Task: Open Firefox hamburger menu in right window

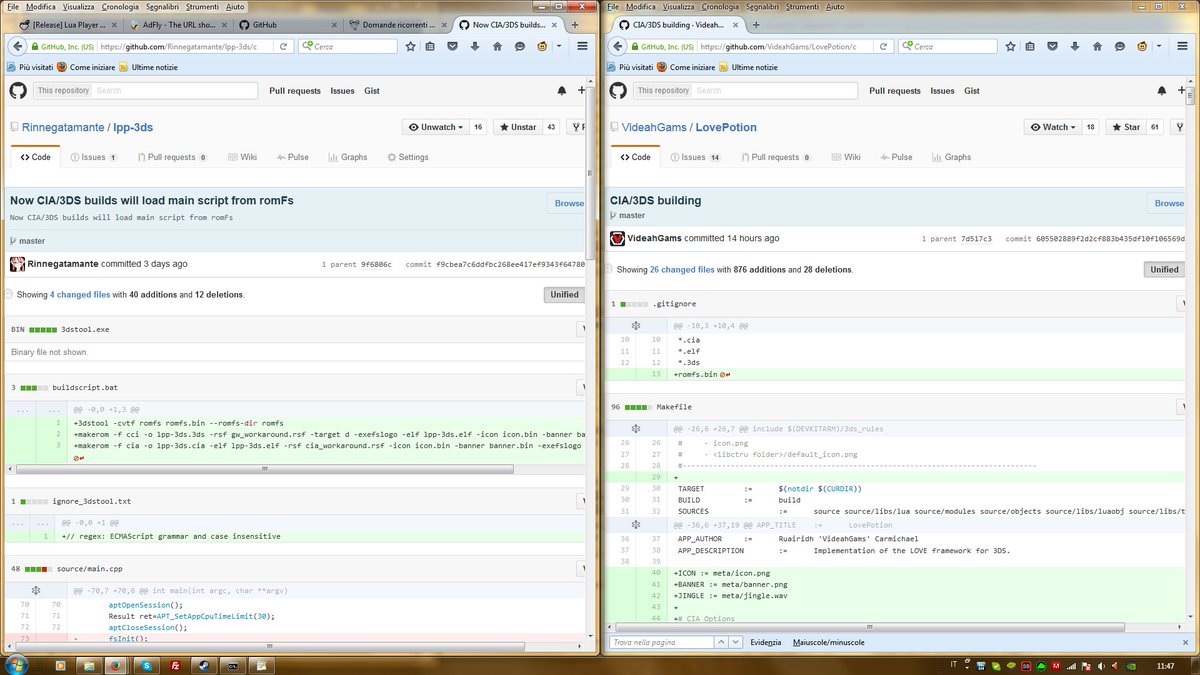Action: tap(1182, 46)
